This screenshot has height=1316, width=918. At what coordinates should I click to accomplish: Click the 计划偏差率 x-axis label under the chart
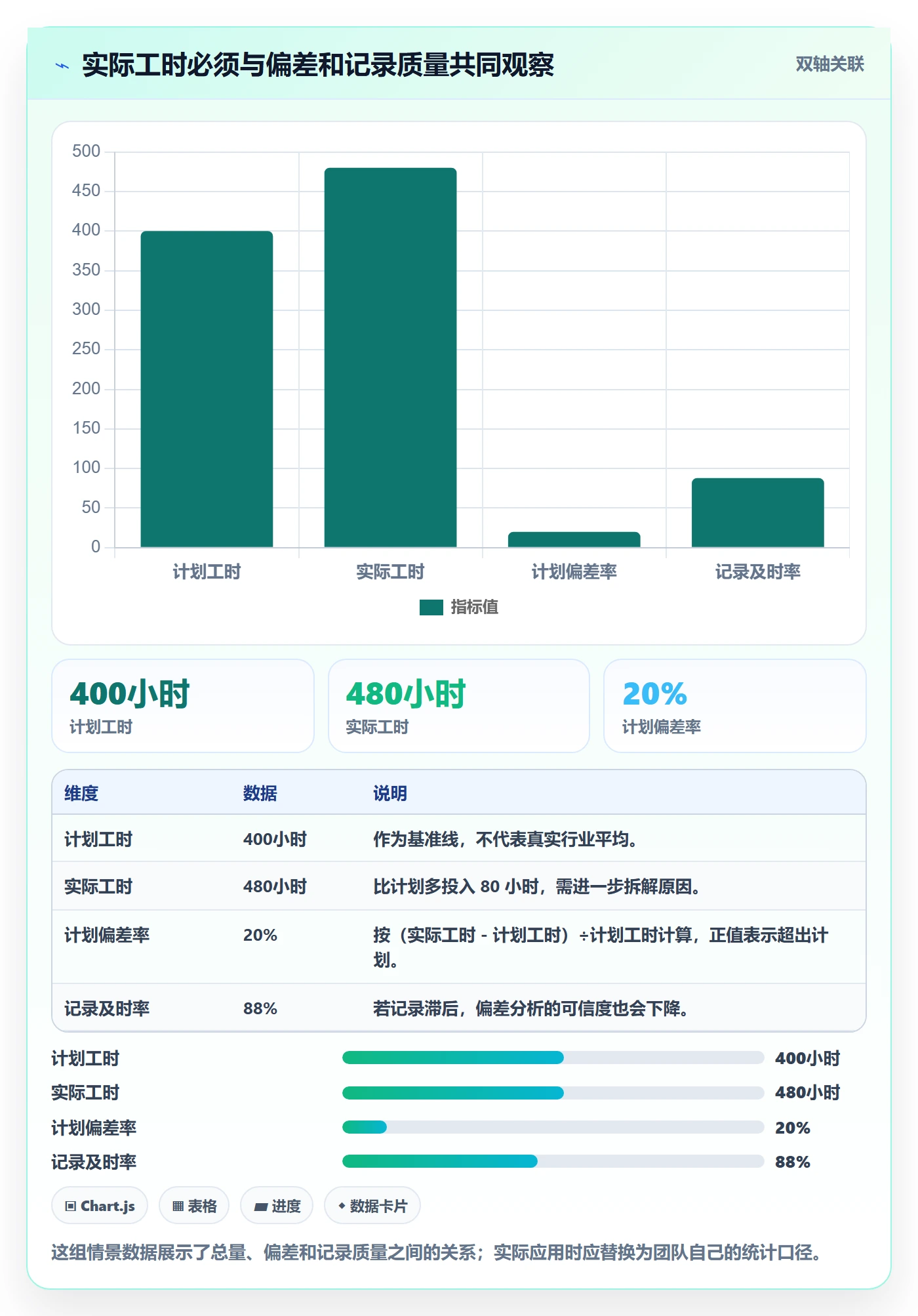coord(574,572)
